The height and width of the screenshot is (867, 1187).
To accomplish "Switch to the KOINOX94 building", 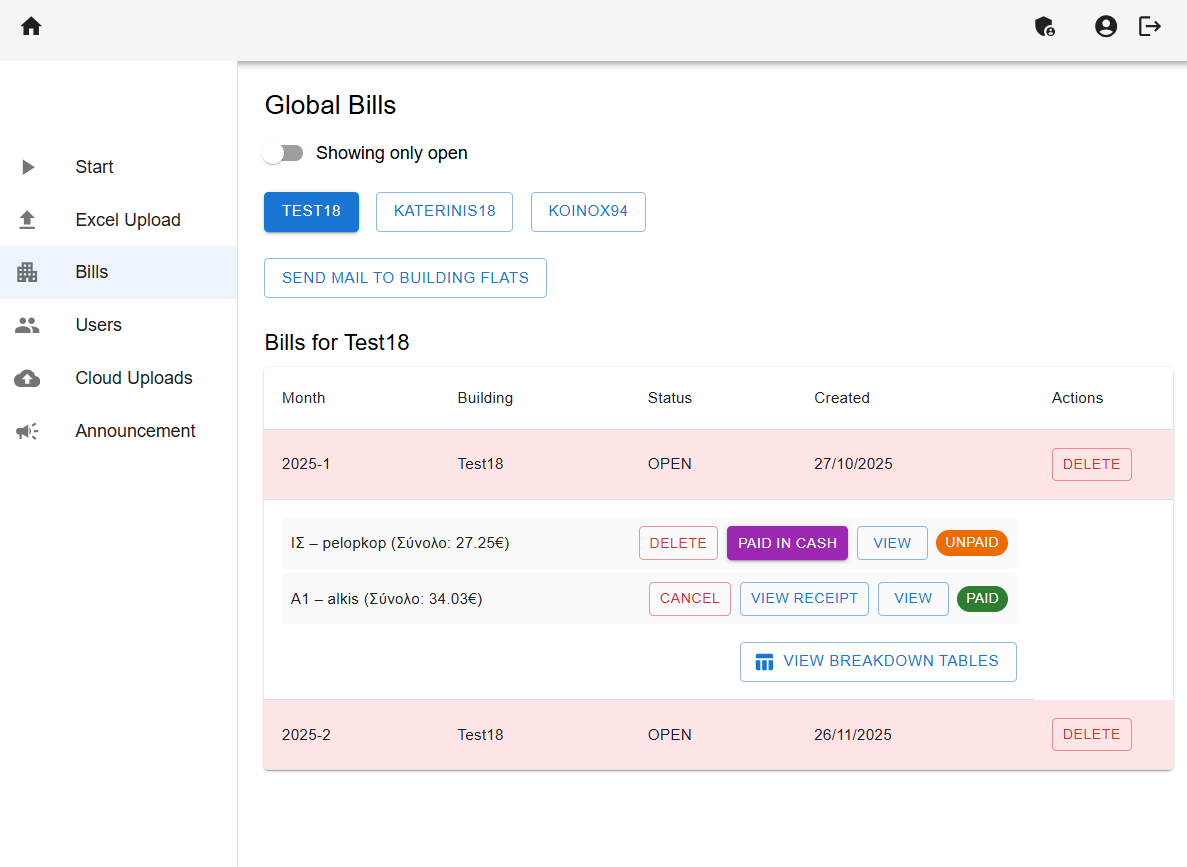I will coord(588,212).
